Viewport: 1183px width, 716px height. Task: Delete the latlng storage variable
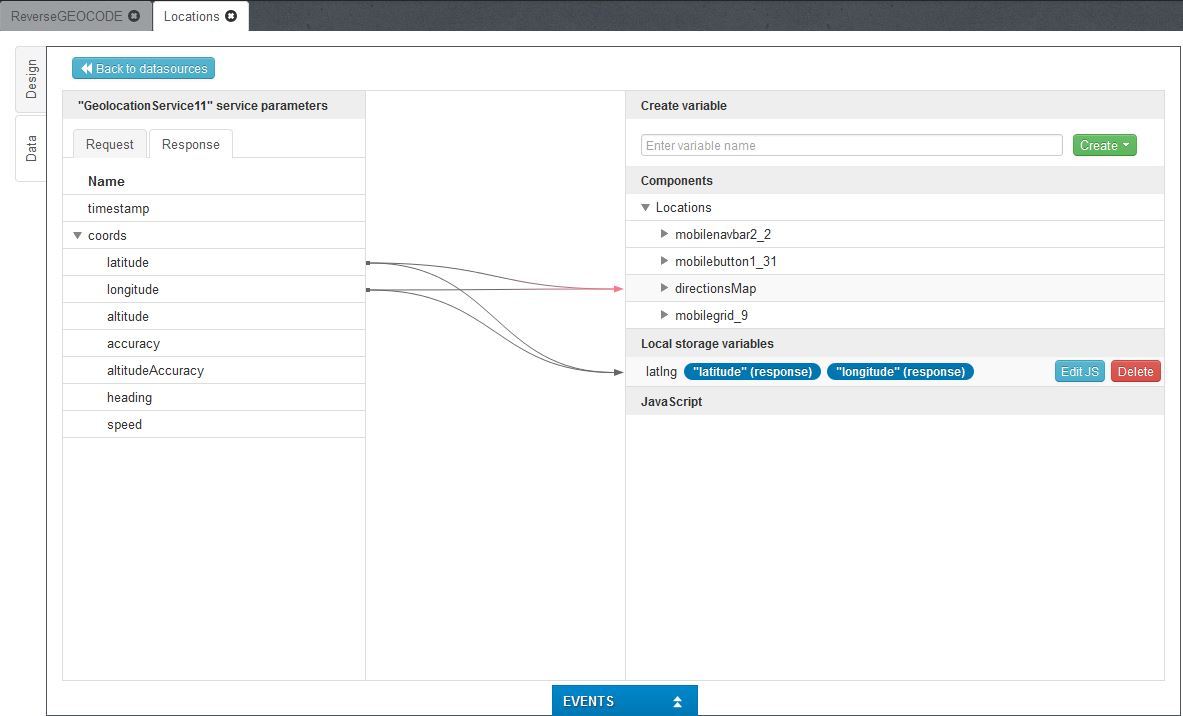(1135, 371)
